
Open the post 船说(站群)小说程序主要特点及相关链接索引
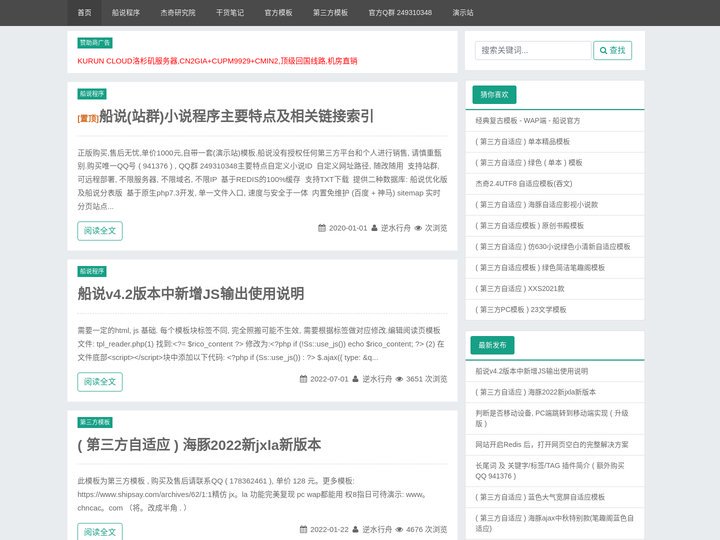(x=236, y=116)
